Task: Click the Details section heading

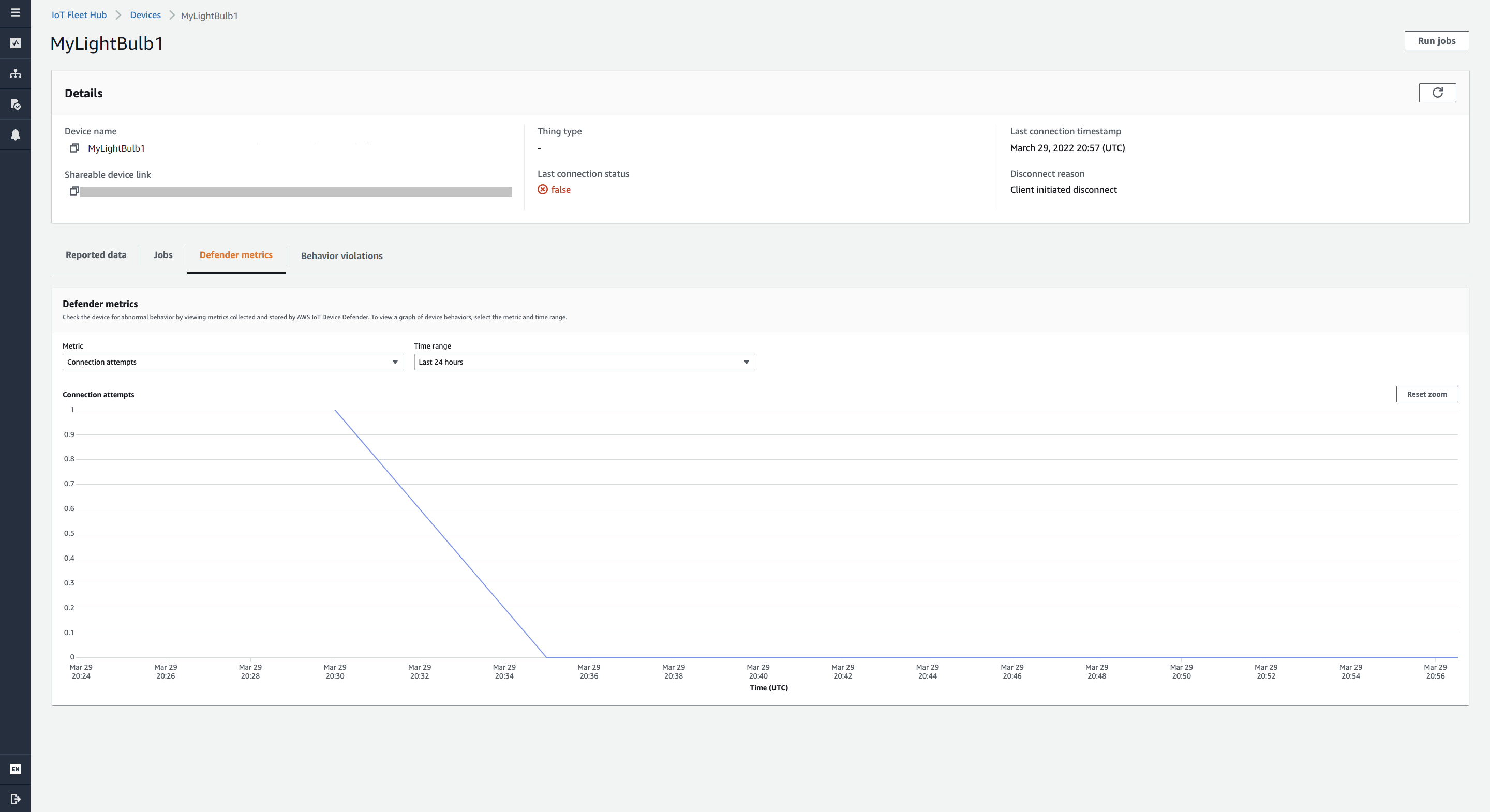Action: [x=83, y=93]
